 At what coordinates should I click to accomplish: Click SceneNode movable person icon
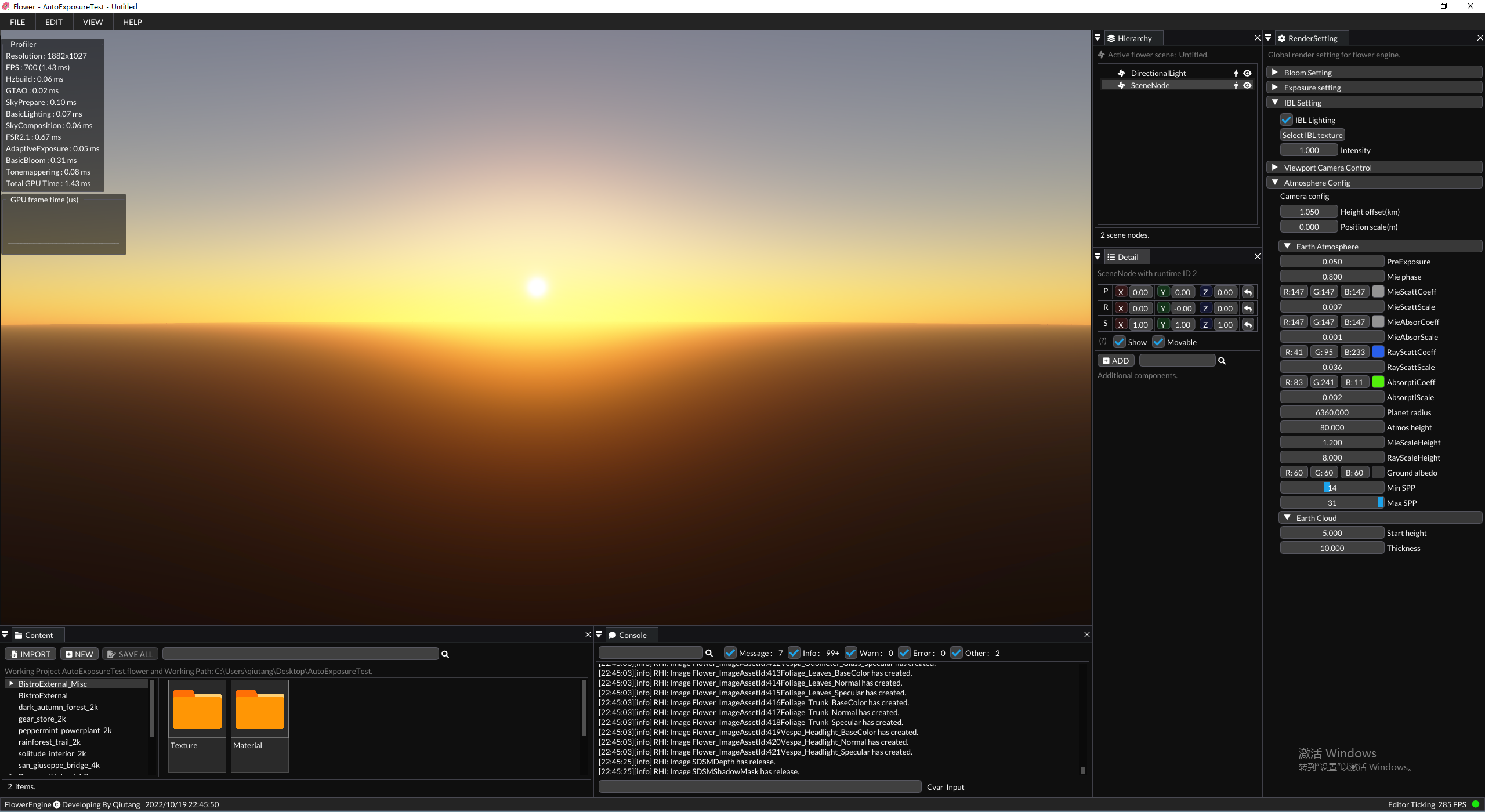click(x=1236, y=85)
